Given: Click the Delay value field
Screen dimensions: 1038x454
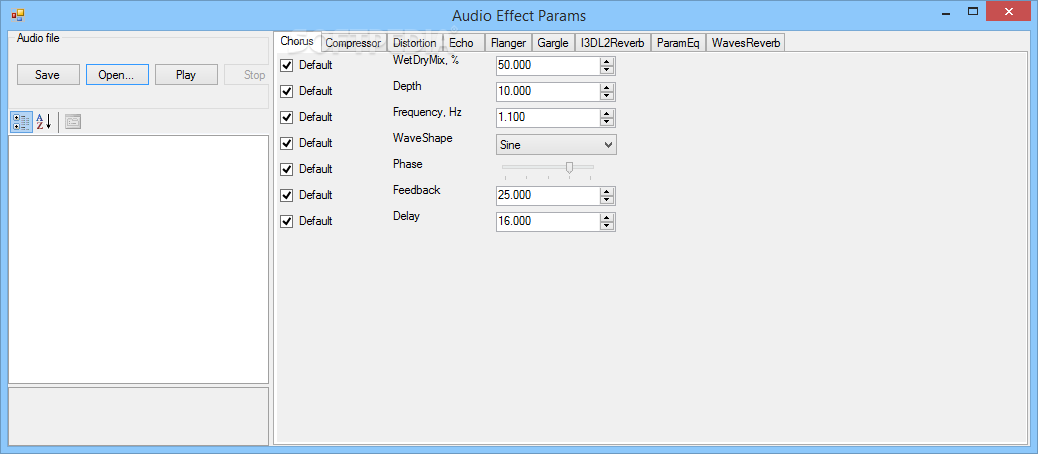Looking at the screenshot, I should [547, 222].
